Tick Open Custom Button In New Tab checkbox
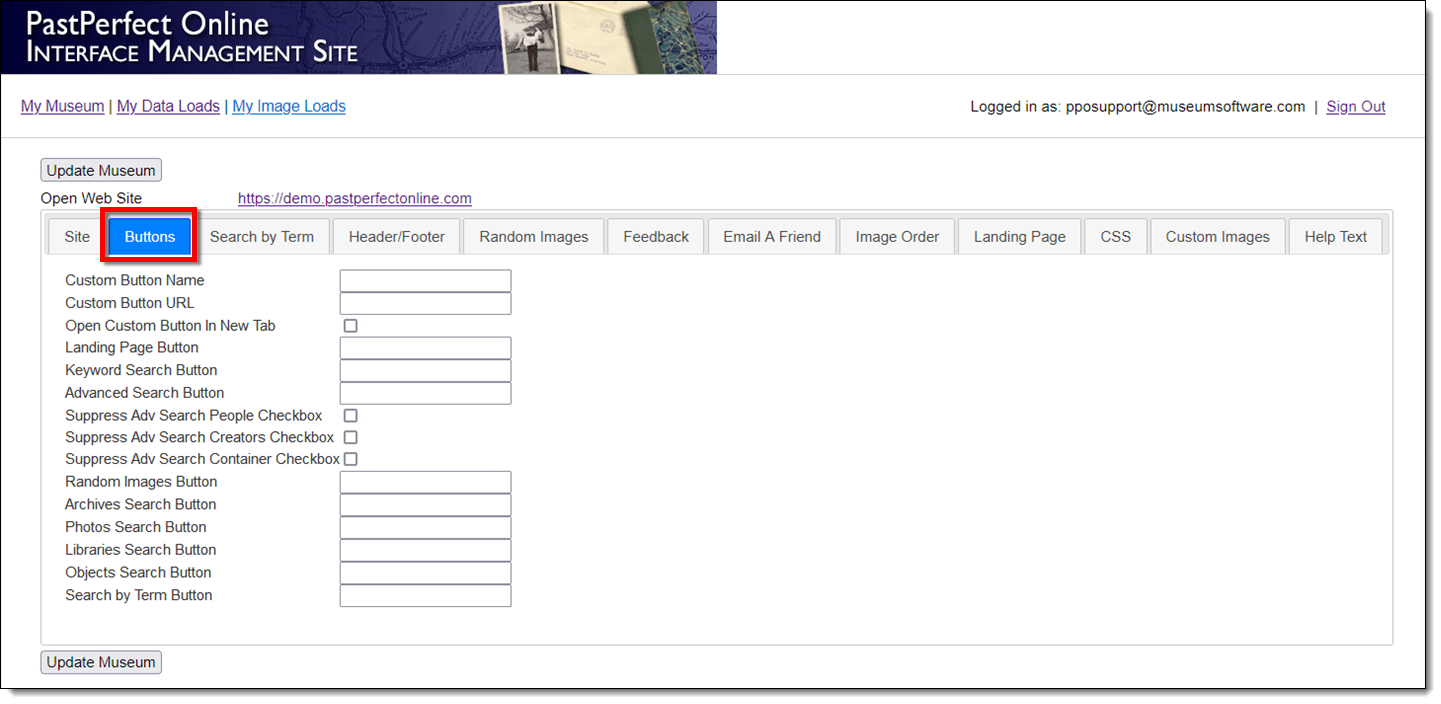 [350, 326]
